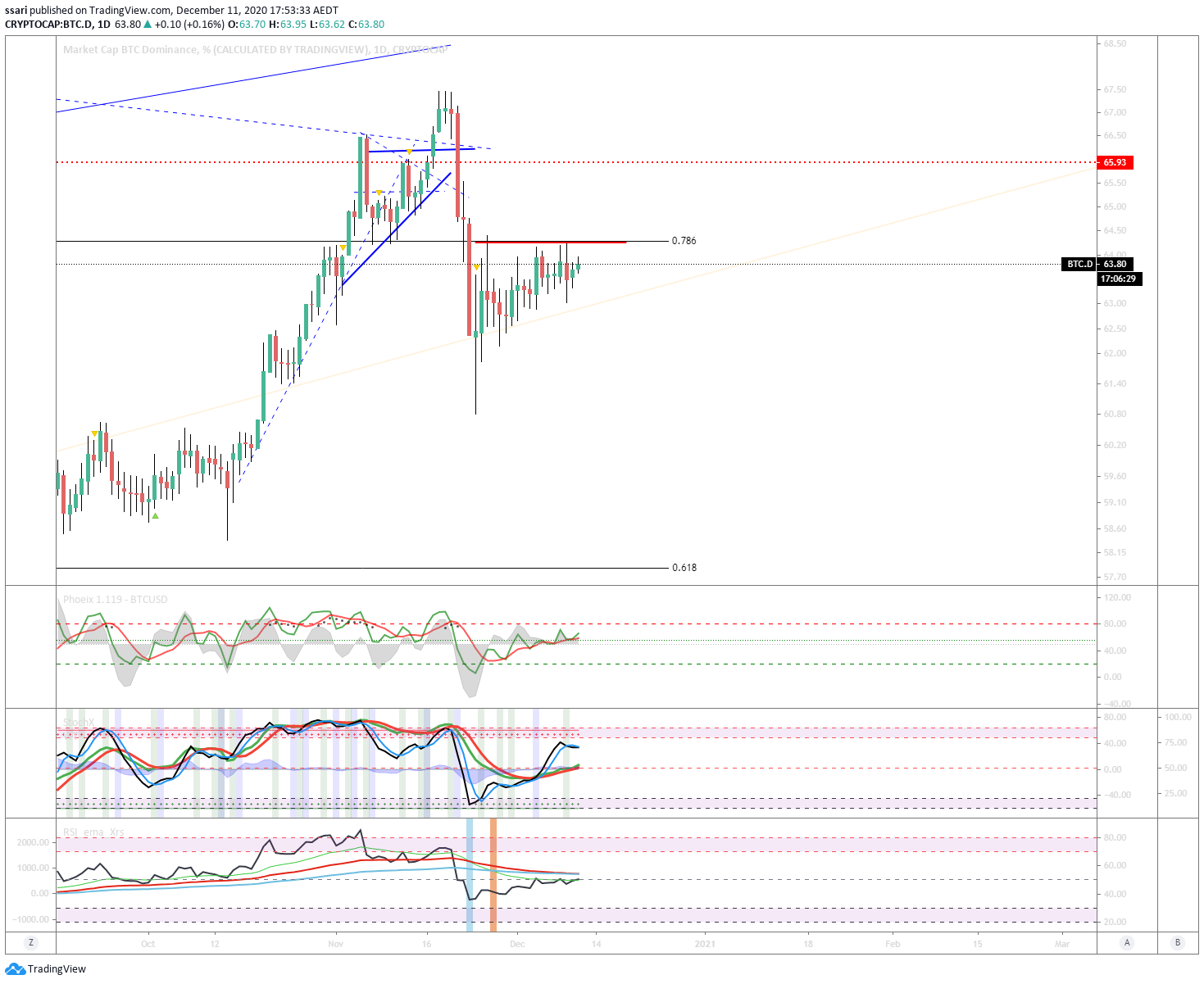Click the Oct label on time axis
The width and height of the screenshot is (1204, 984).
pos(148,944)
